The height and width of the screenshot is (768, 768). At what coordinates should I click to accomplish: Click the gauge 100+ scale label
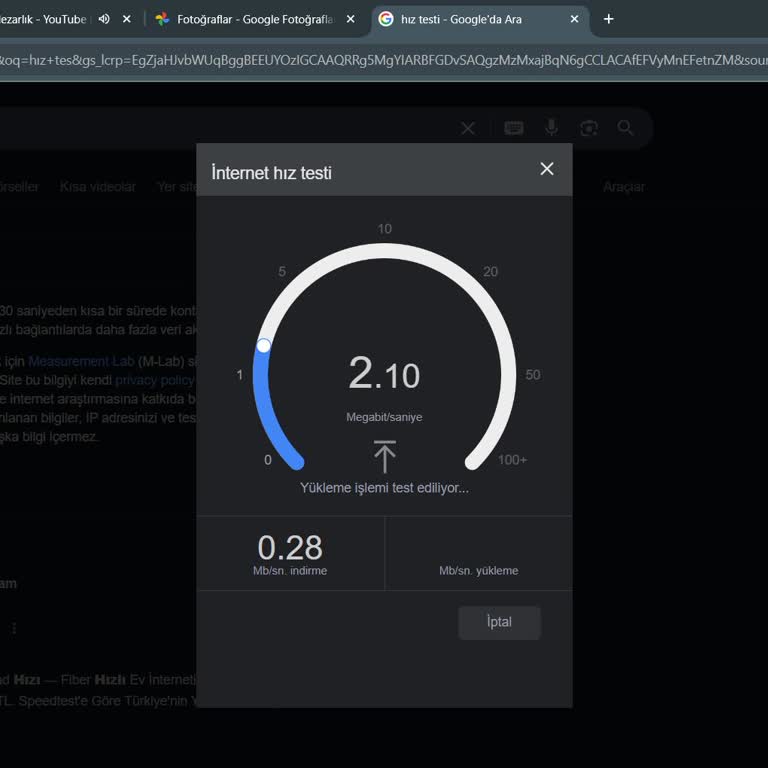[x=512, y=460]
